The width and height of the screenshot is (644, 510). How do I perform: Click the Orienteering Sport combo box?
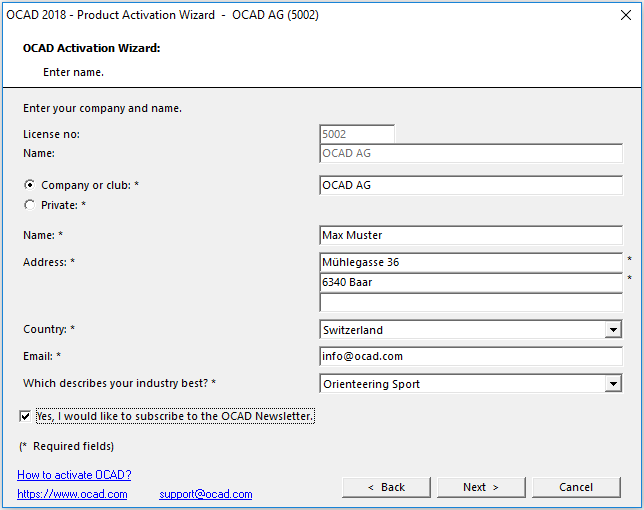coord(471,384)
